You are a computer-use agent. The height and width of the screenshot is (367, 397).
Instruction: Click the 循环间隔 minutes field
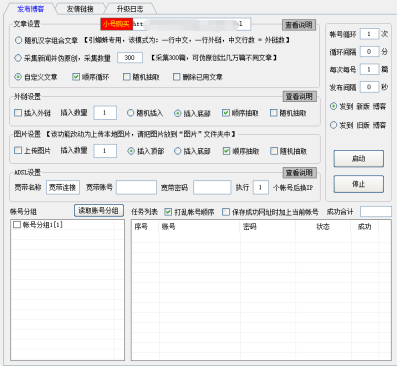[369, 52]
